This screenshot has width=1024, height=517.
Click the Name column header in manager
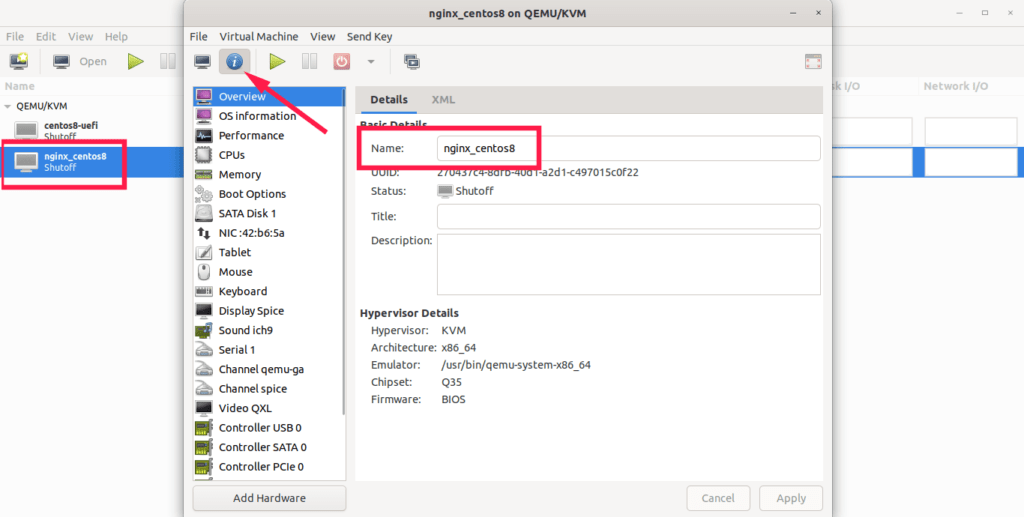[20, 86]
